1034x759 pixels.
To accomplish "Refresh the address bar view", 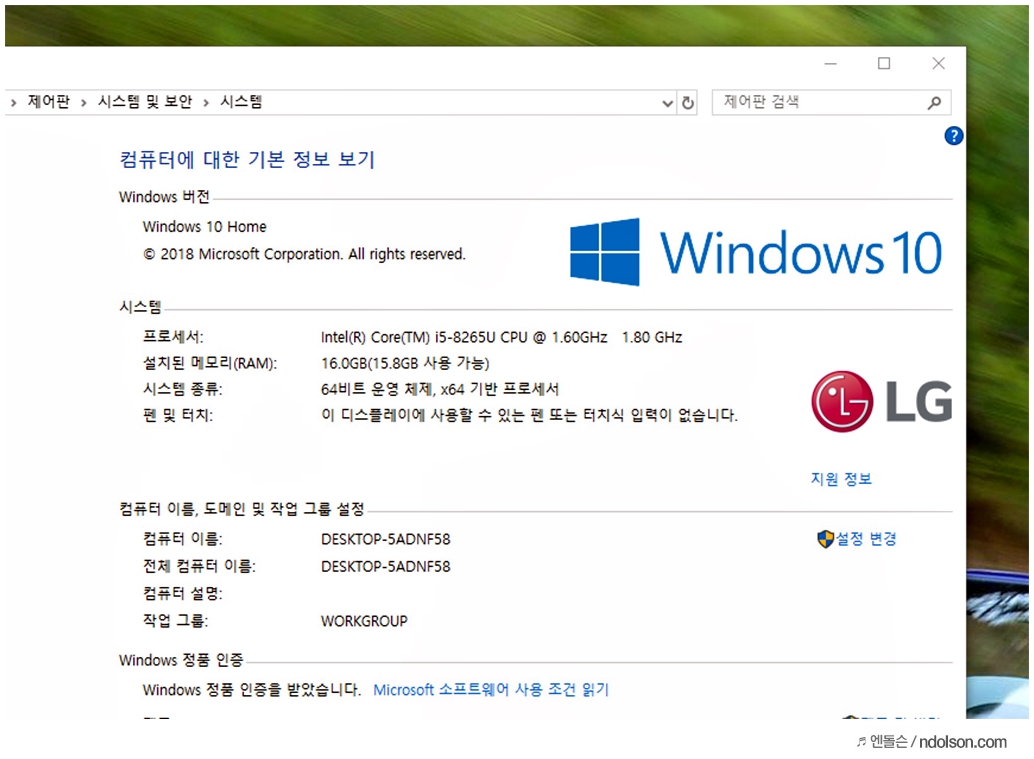I will [x=688, y=103].
